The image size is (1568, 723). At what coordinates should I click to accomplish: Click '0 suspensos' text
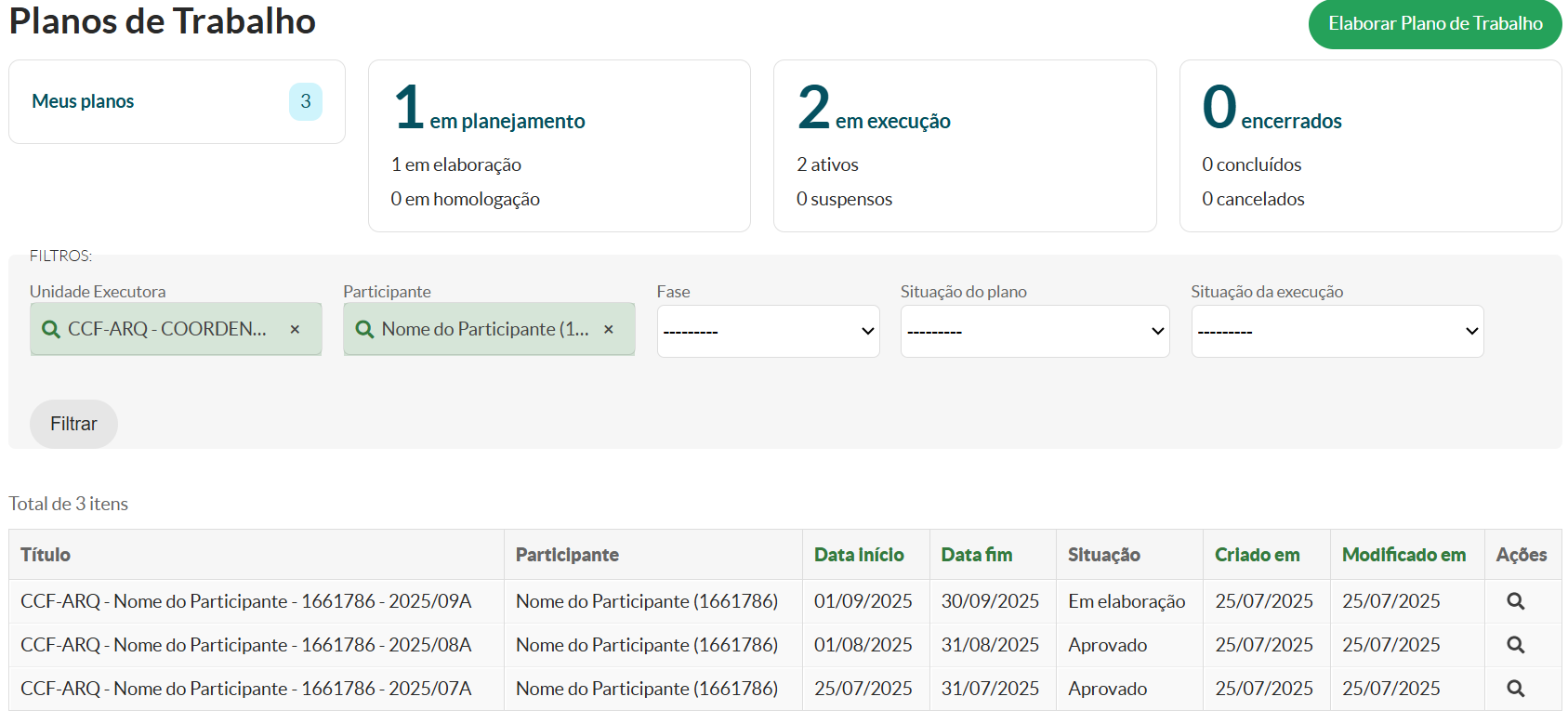point(844,199)
